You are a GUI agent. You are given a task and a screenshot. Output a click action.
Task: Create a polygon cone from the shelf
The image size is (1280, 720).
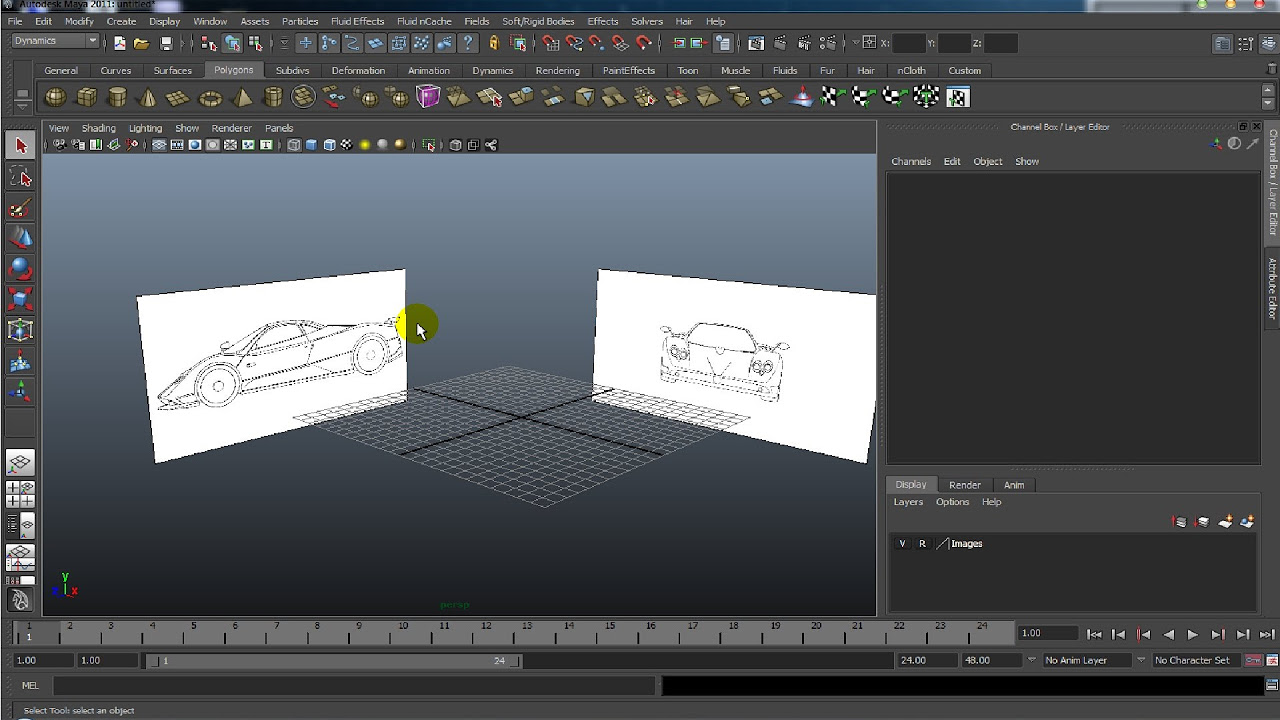click(148, 97)
